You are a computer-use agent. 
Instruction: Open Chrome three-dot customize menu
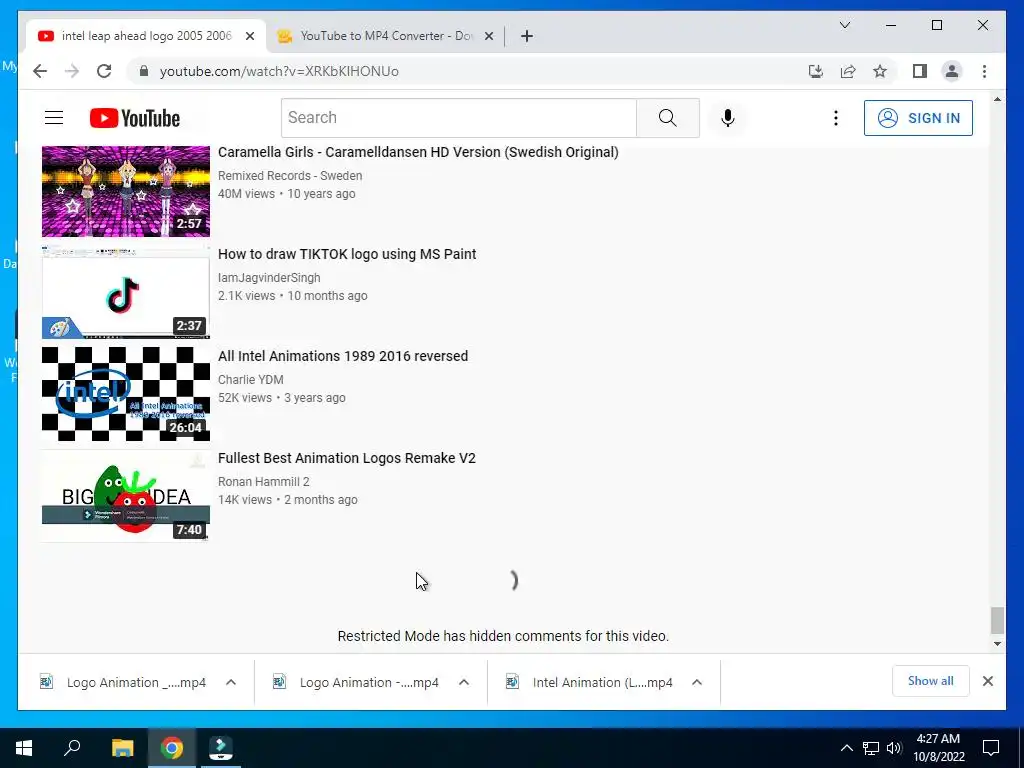[x=984, y=71]
